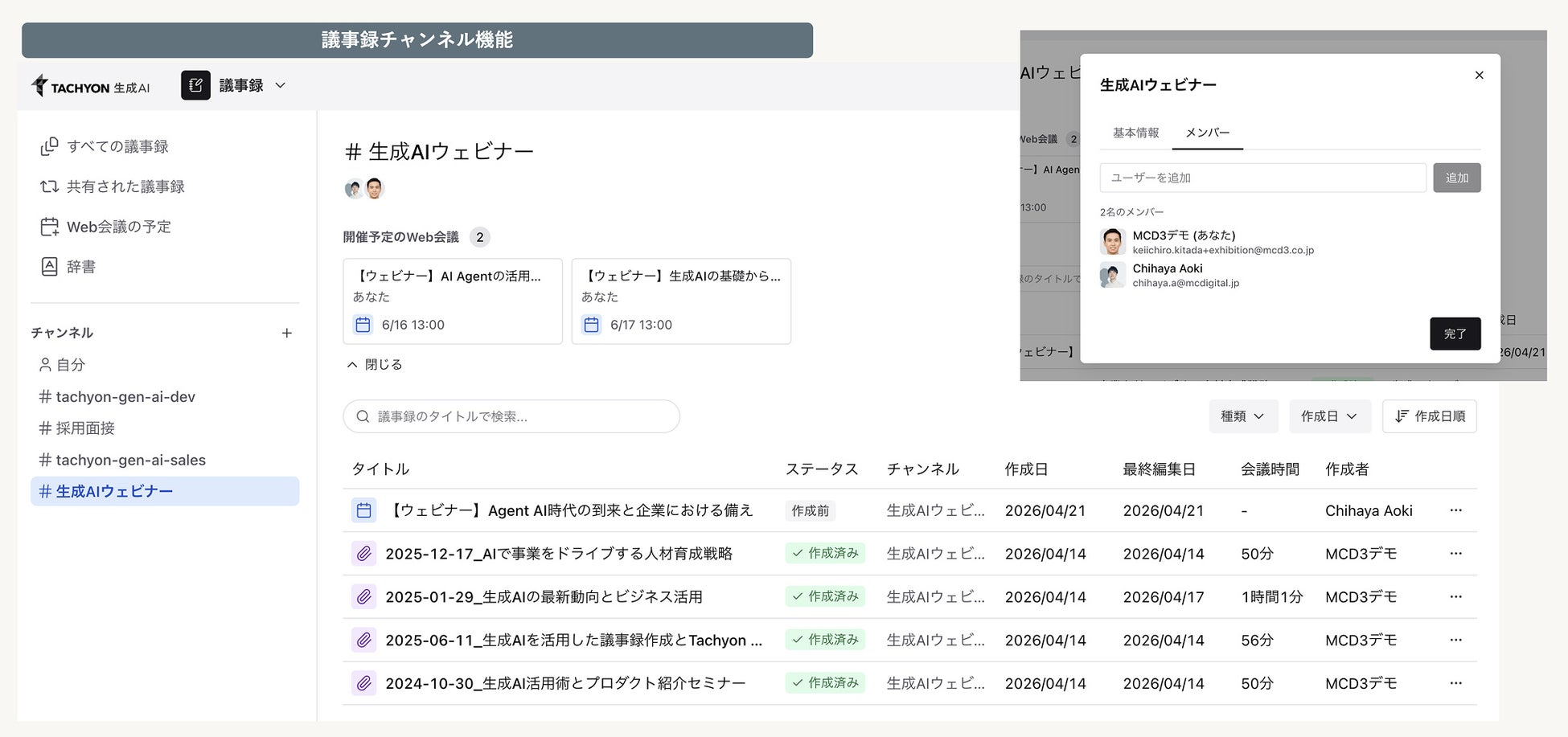Click the 作成前 status badge
The height and width of the screenshot is (737, 1568).
(x=811, y=510)
